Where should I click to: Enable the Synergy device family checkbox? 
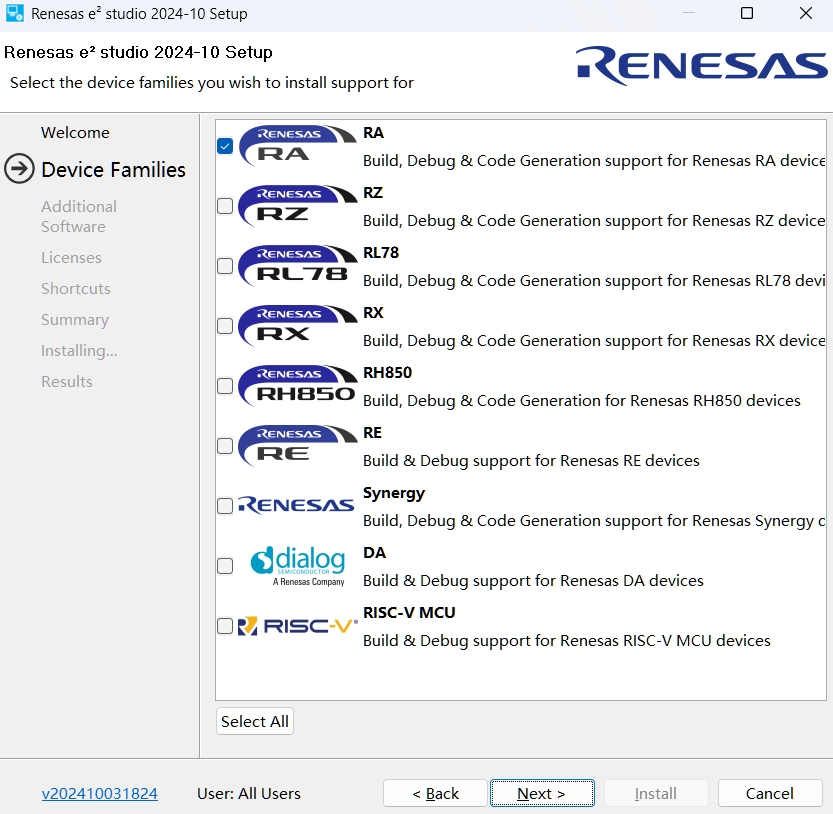pyautogui.click(x=225, y=506)
